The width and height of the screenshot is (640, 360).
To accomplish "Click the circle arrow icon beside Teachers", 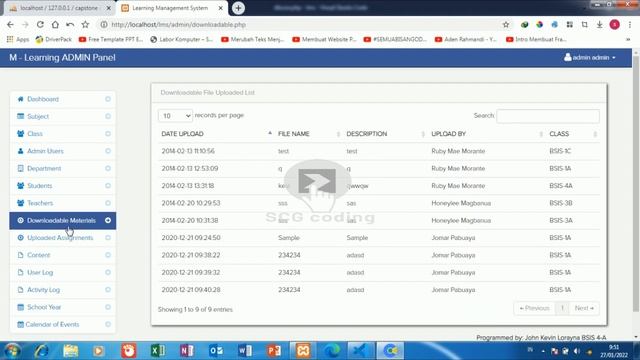I will click(x=108, y=203).
